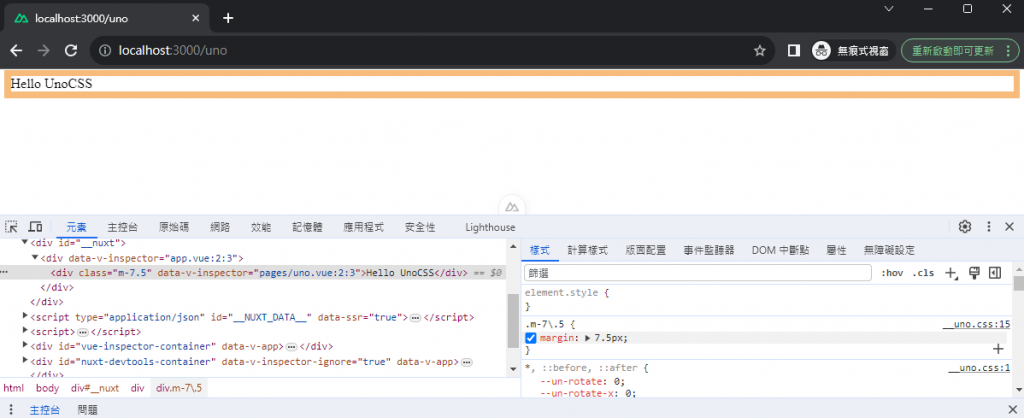The image size is (1024, 418).
Task: Open the tab search chevron
Action: [889, 8]
